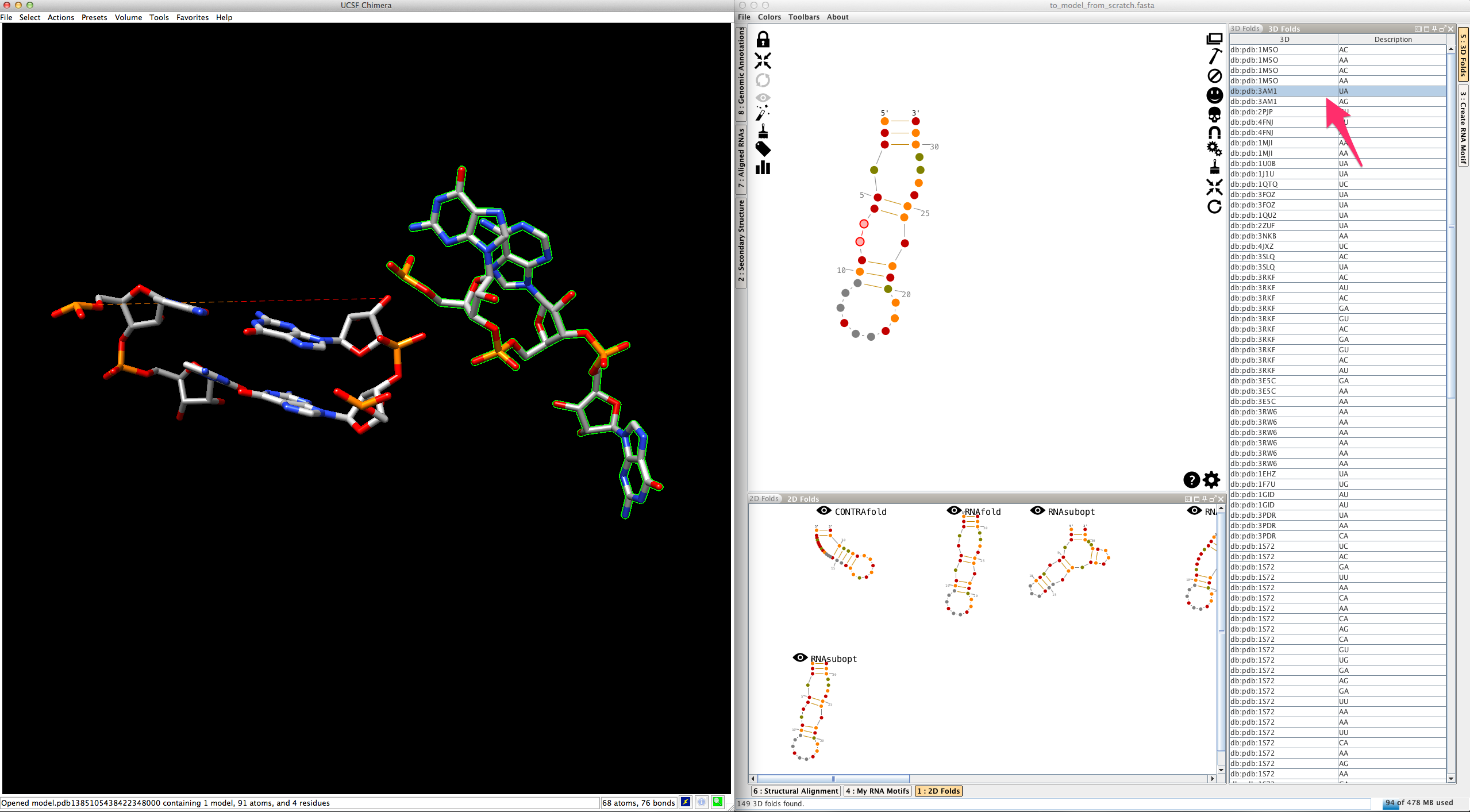Open Chimera's Actions menu
Image resolution: width=1470 pixels, height=812 pixels.
(61, 17)
